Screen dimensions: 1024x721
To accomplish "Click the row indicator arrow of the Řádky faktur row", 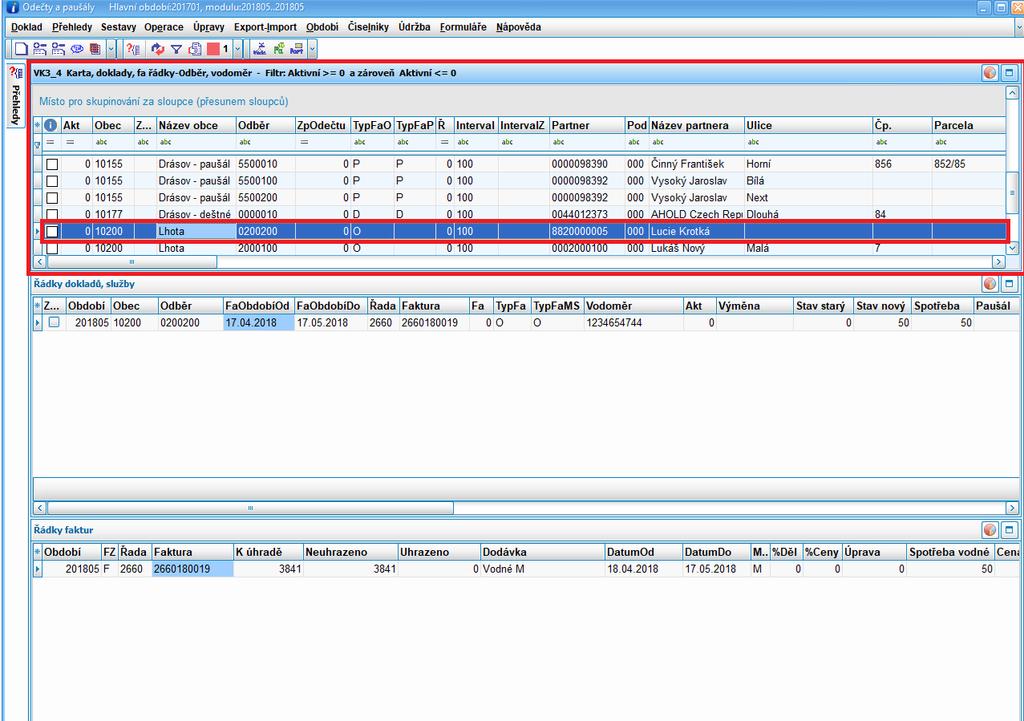I will click(37, 569).
